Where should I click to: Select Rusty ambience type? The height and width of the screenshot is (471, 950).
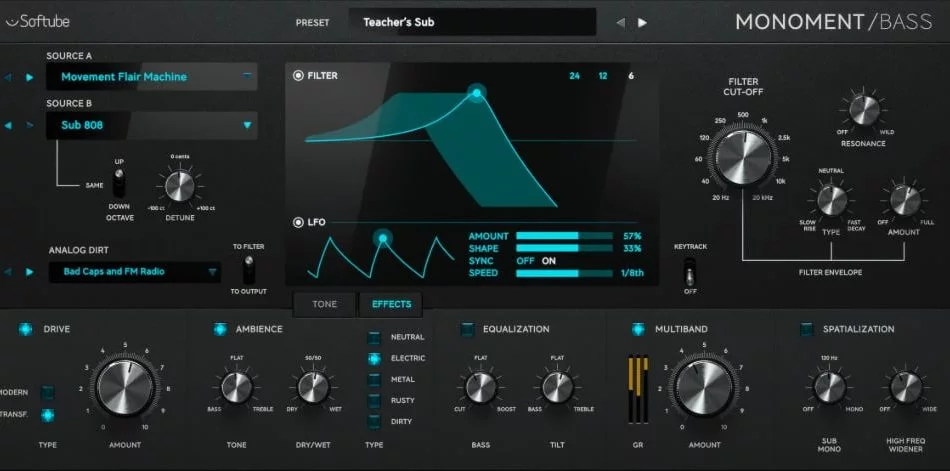[374, 400]
